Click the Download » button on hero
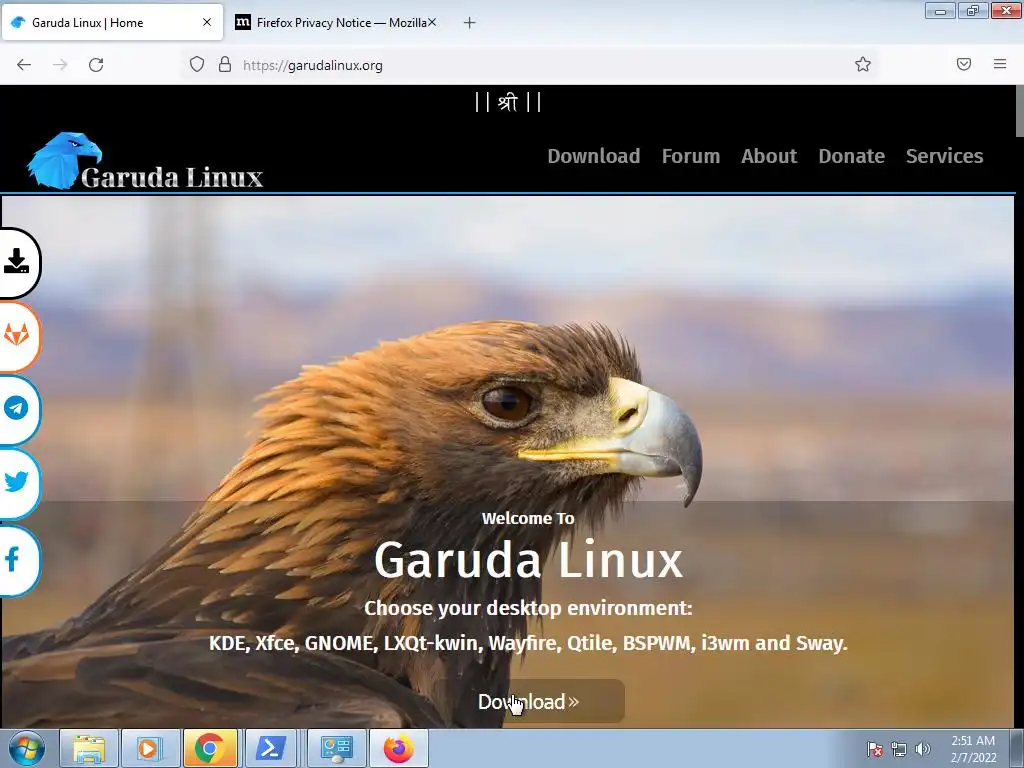This screenshot has width=1024, height=768. click(x=528, y=701)
